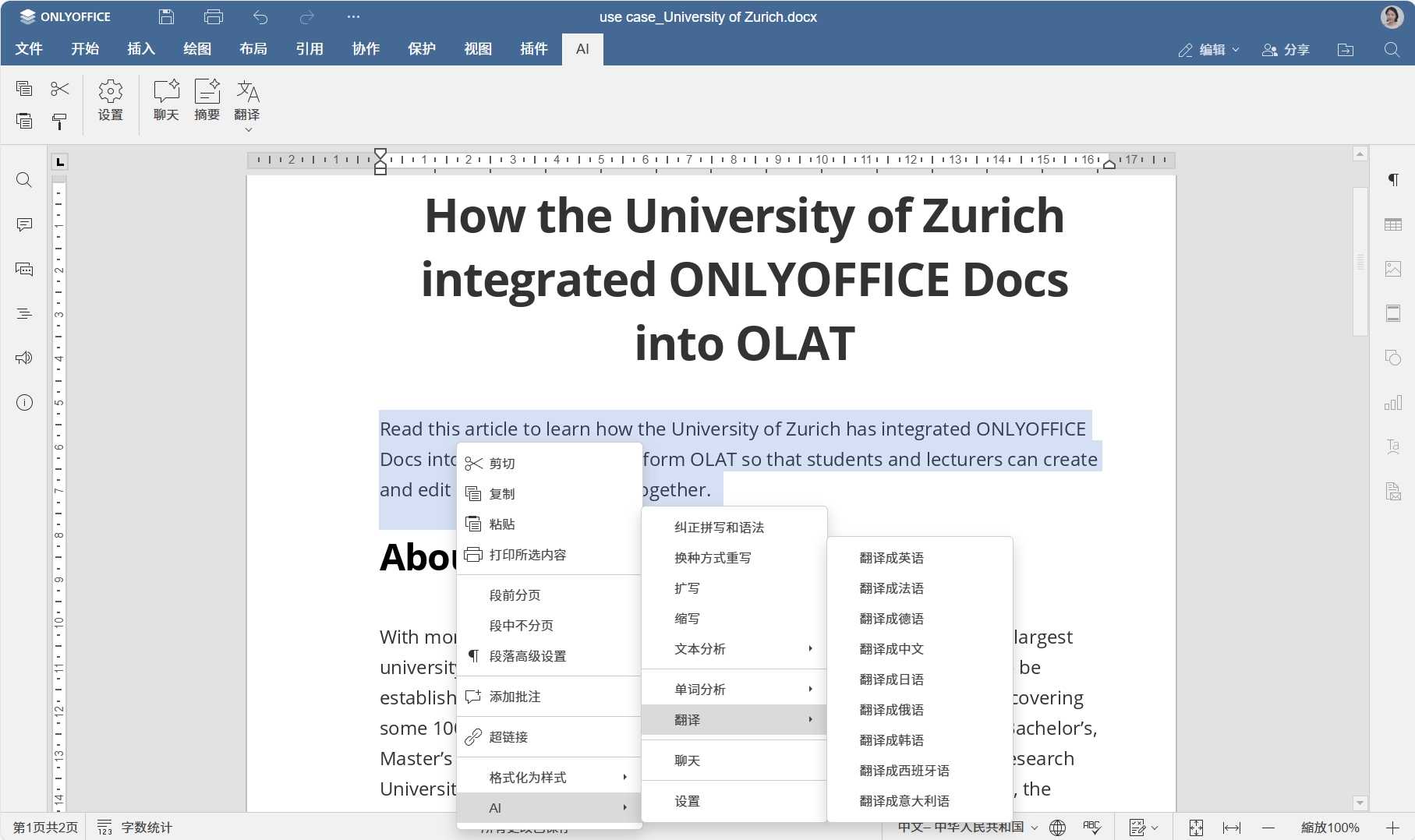Image resolution: width=1415 pixels, height=840 pixels.
Task: Click the spell check ABC icon
Action: point(1091,827)
